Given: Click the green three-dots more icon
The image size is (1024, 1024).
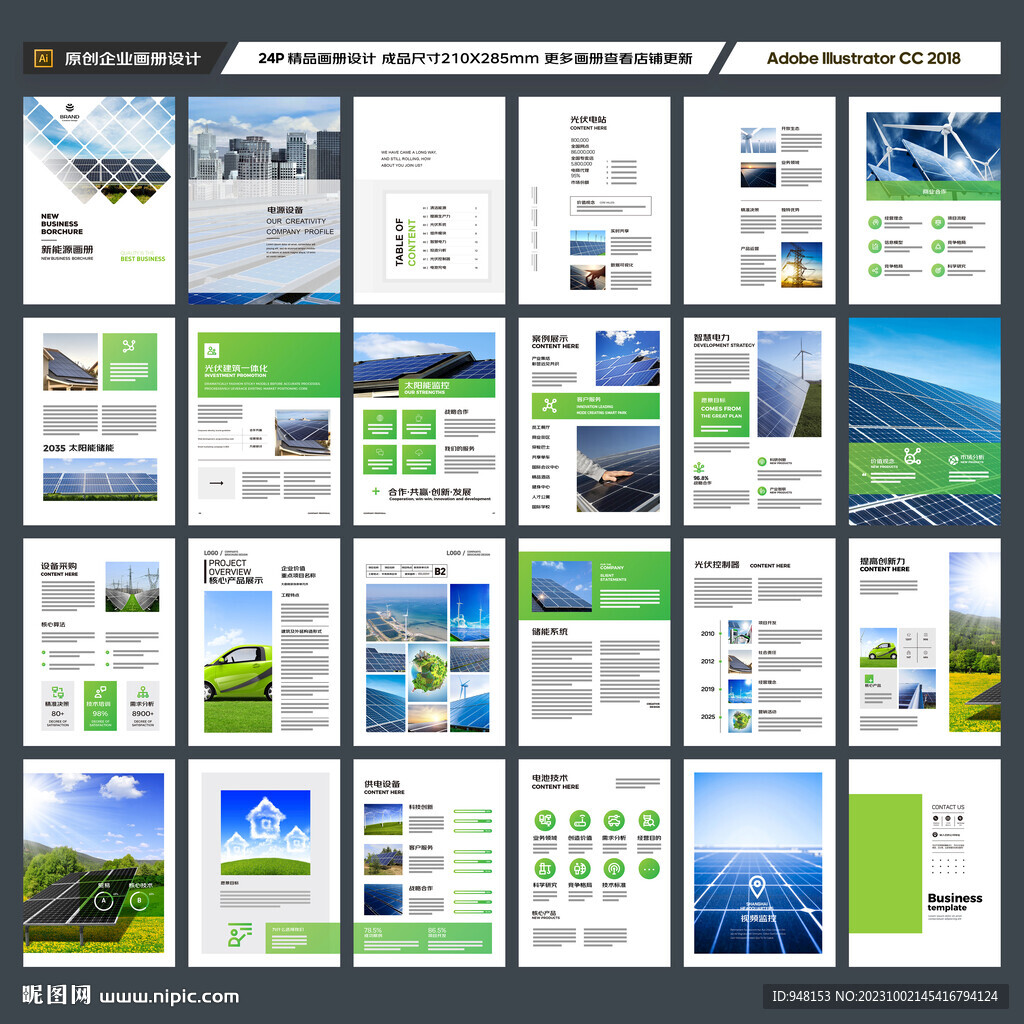Looking at the screenshot, I should coord(648,869).
